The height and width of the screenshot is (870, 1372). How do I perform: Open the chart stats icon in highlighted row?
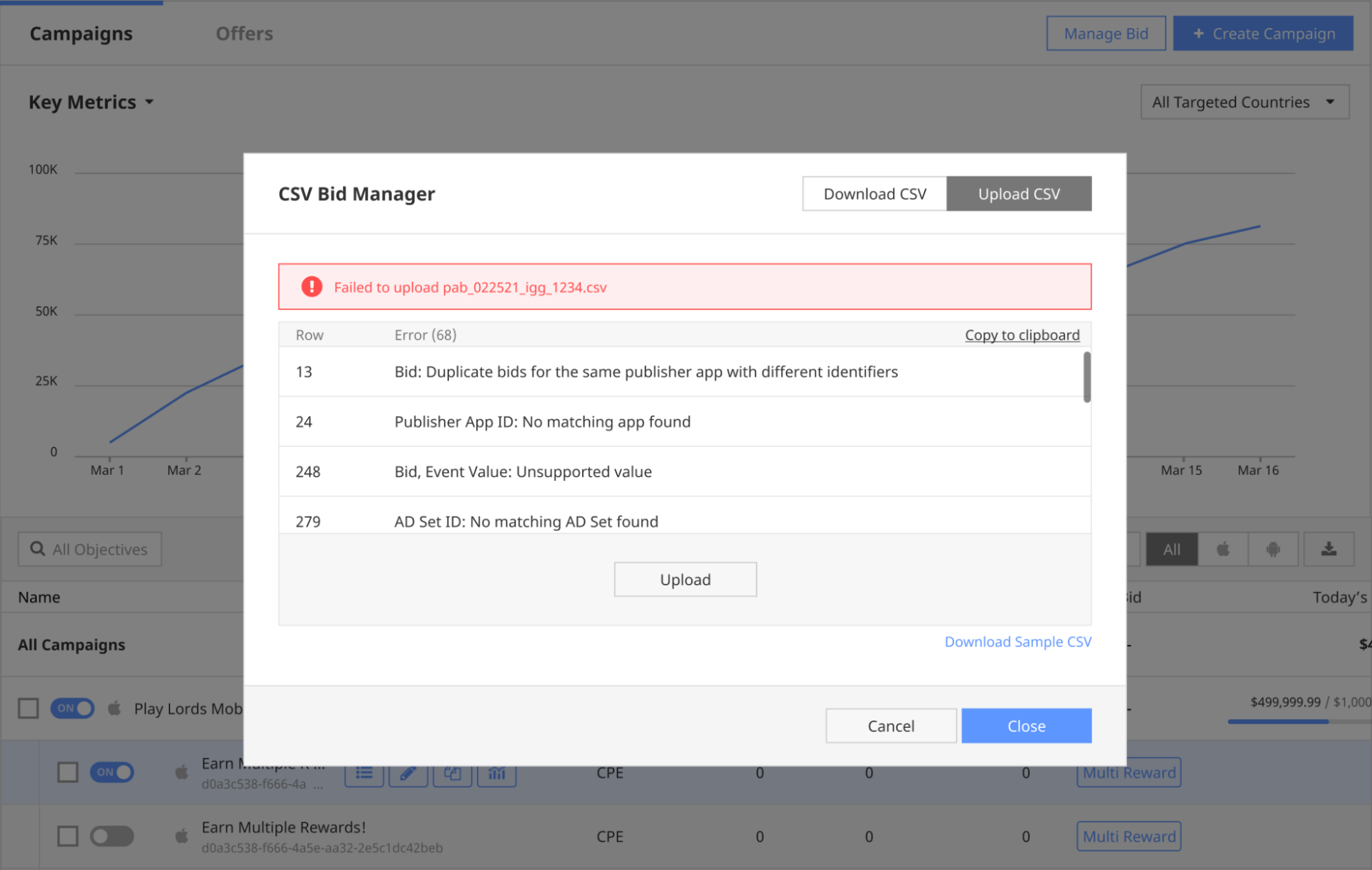(496, 775)
